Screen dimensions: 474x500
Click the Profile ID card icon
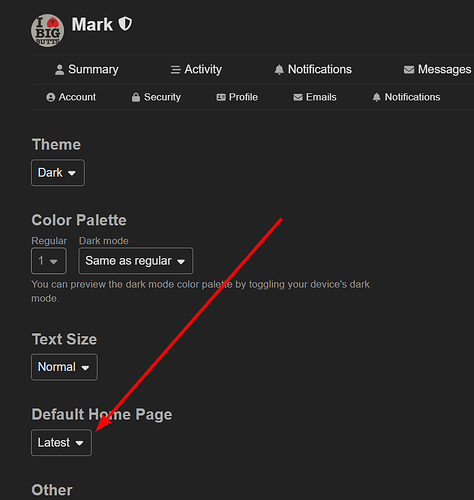[221, 97]
